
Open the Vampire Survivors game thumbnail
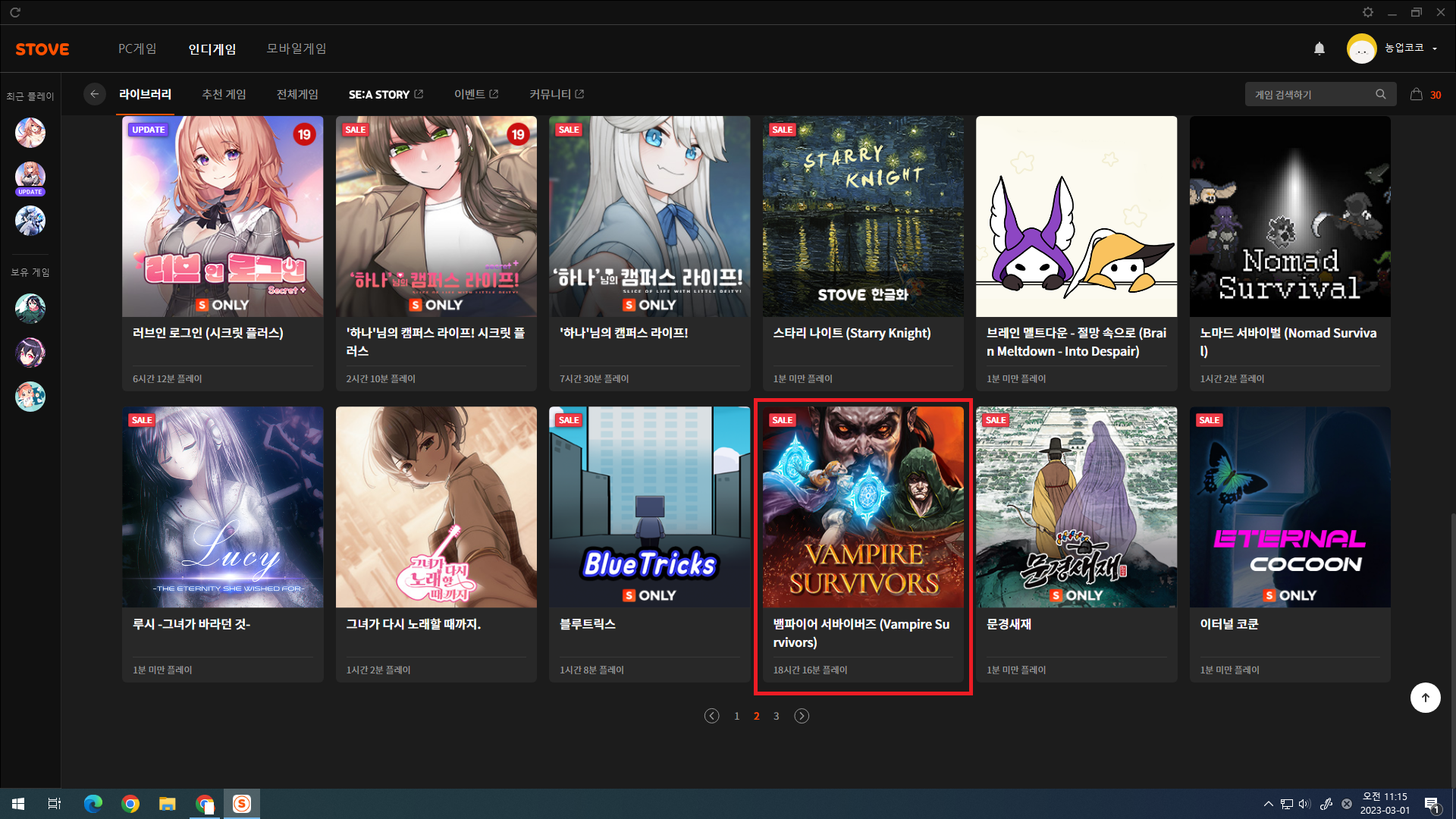(863, 507)
